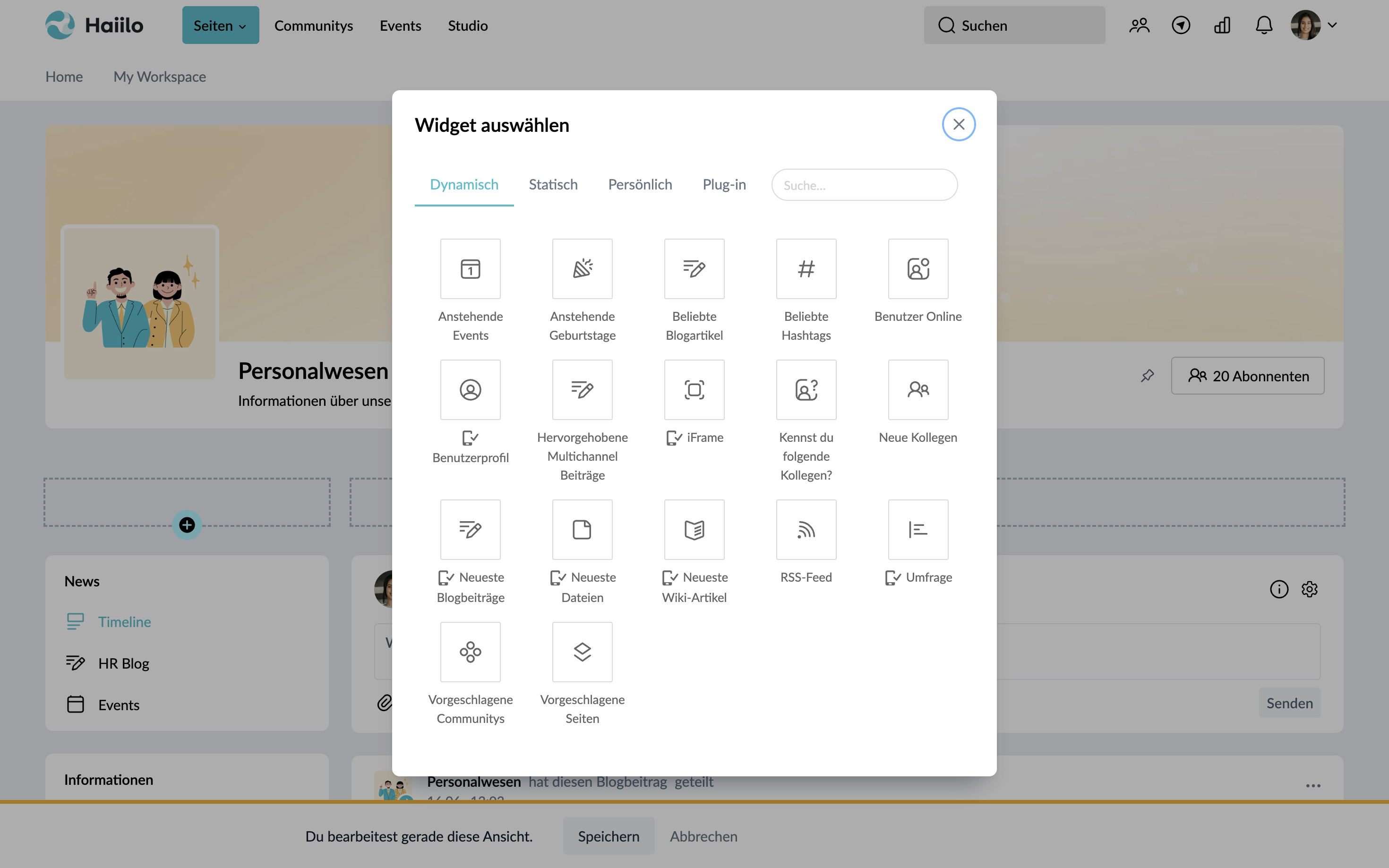
Task: Choose the Benutzerprofil widget
Action: [x=470, y=390]
